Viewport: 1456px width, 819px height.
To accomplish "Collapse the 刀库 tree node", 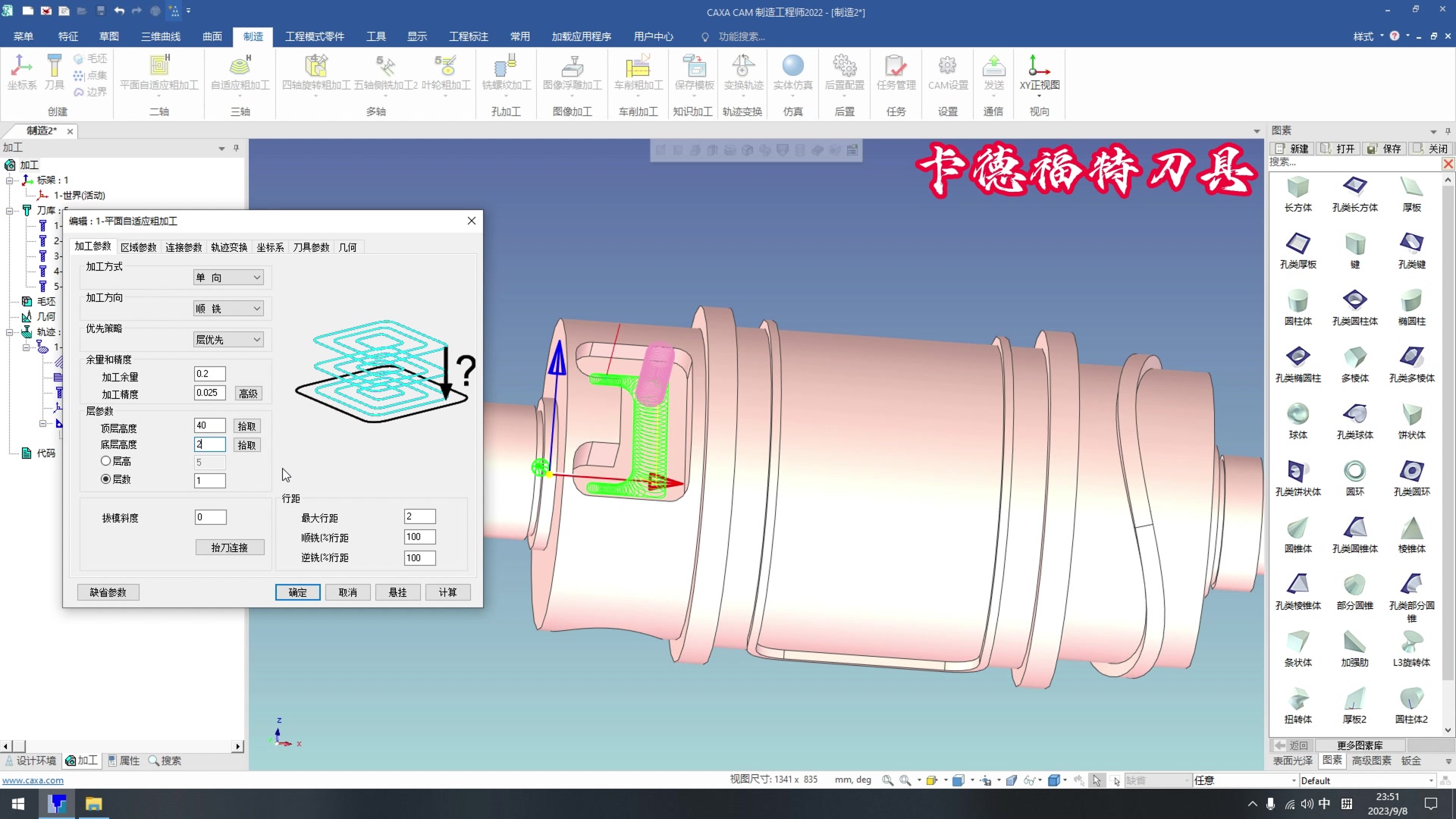I will pos(10,211).
